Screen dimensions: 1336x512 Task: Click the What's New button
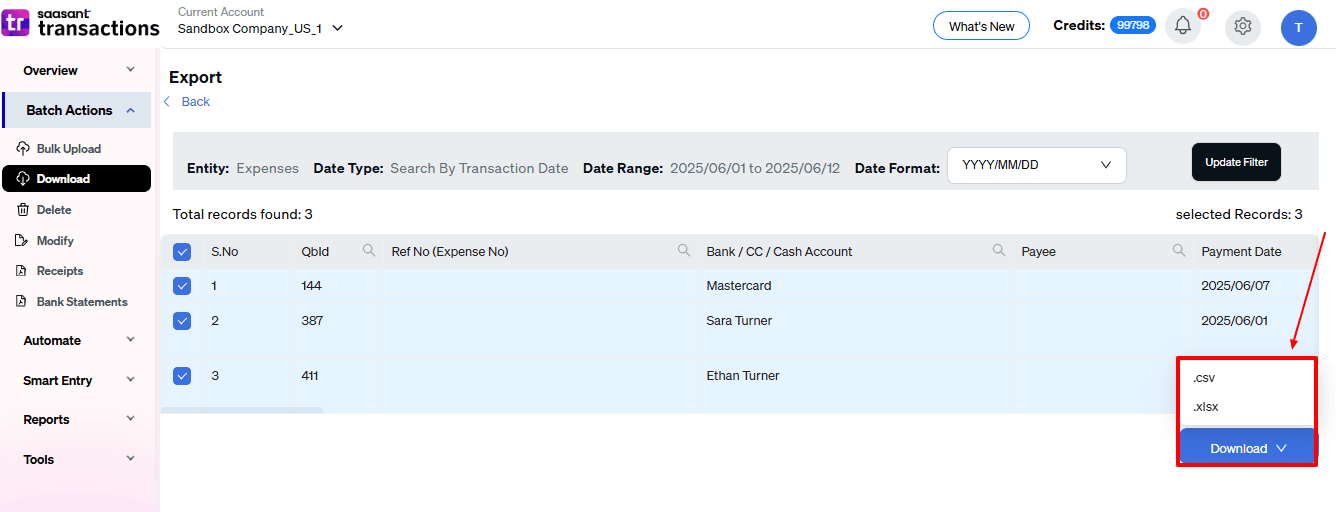981,26
